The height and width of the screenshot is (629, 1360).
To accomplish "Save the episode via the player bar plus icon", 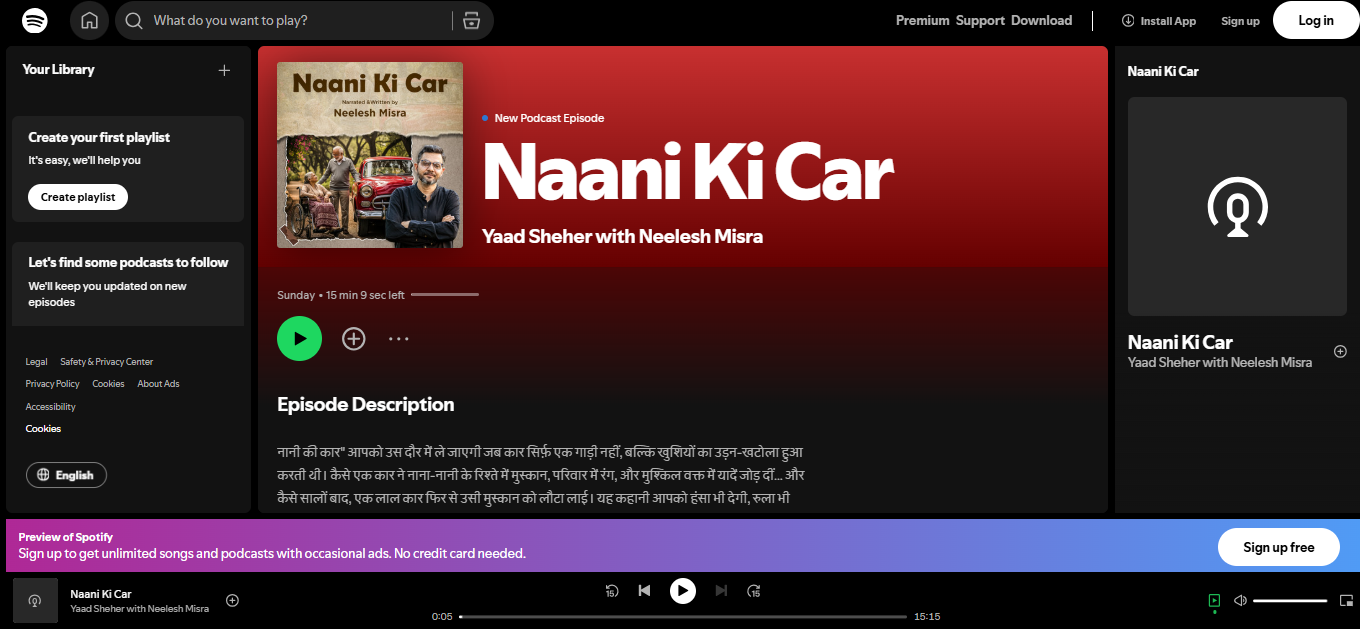I will (232, 601).
